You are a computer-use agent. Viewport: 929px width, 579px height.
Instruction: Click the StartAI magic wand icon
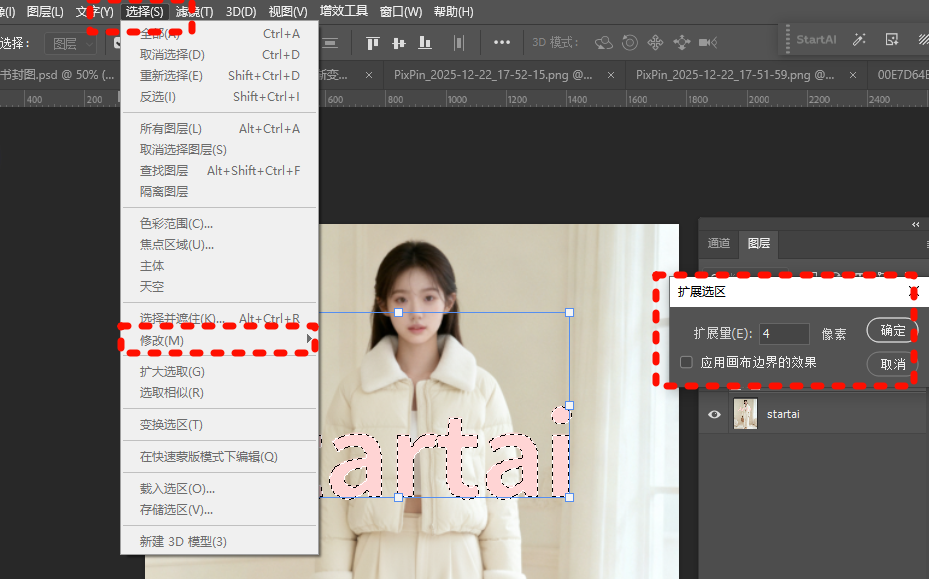859,40
